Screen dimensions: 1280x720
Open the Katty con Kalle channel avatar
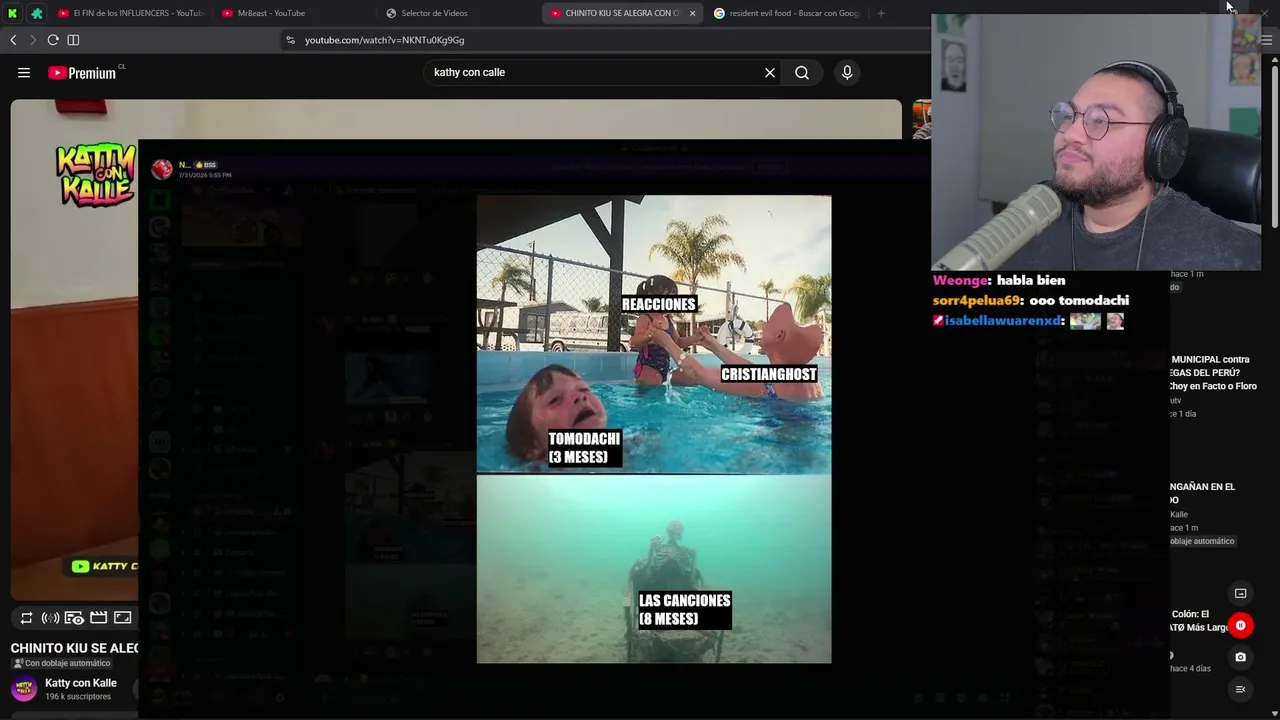coord(24,689)
